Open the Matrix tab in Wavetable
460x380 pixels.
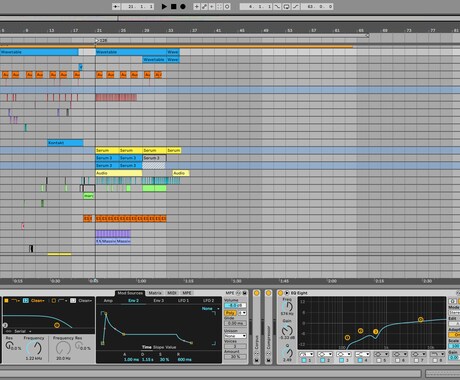(155, 293)
